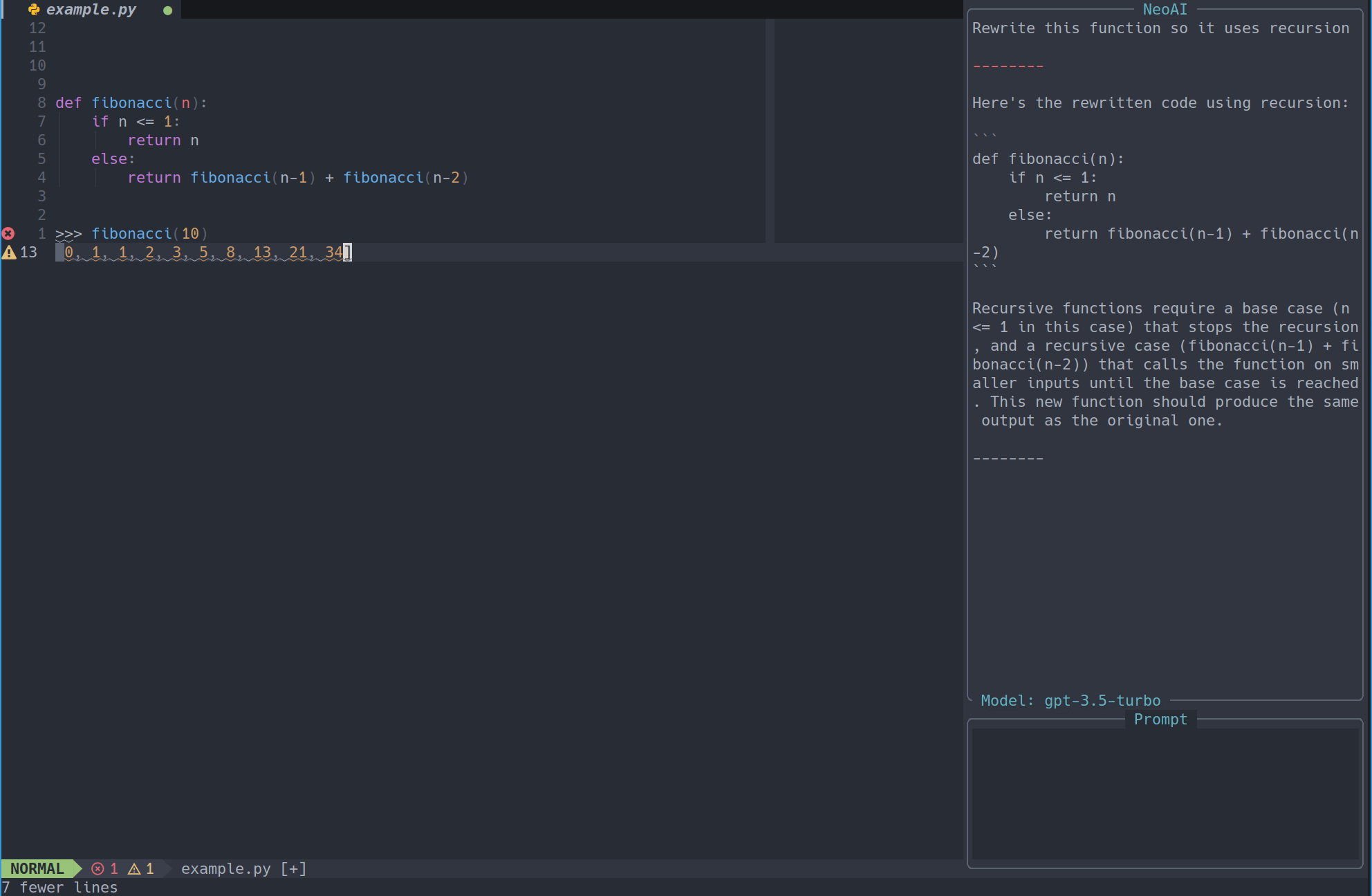
Task: Click the fibonacci function definition on line 8
Action: pyautogui.click(x=130, y=102)
